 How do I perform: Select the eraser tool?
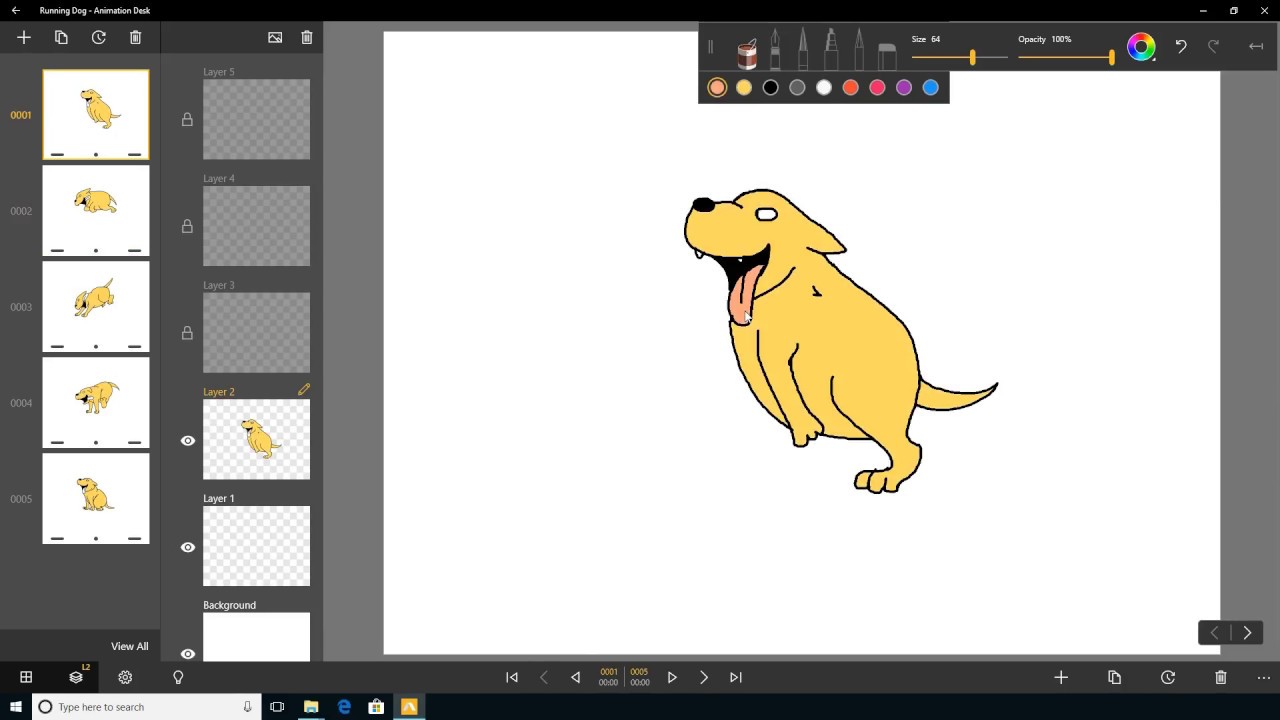[x=887, y=55]
